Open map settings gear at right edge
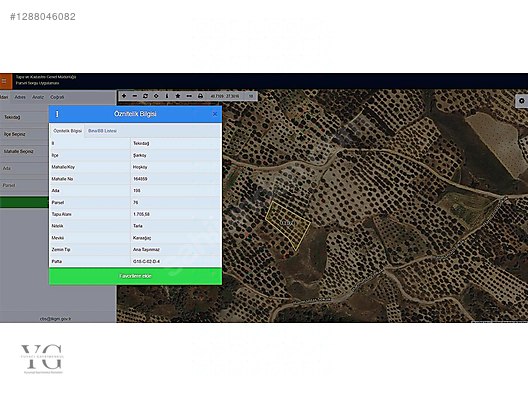This screenshot has height=396, width=528. (x=522, y=101)
